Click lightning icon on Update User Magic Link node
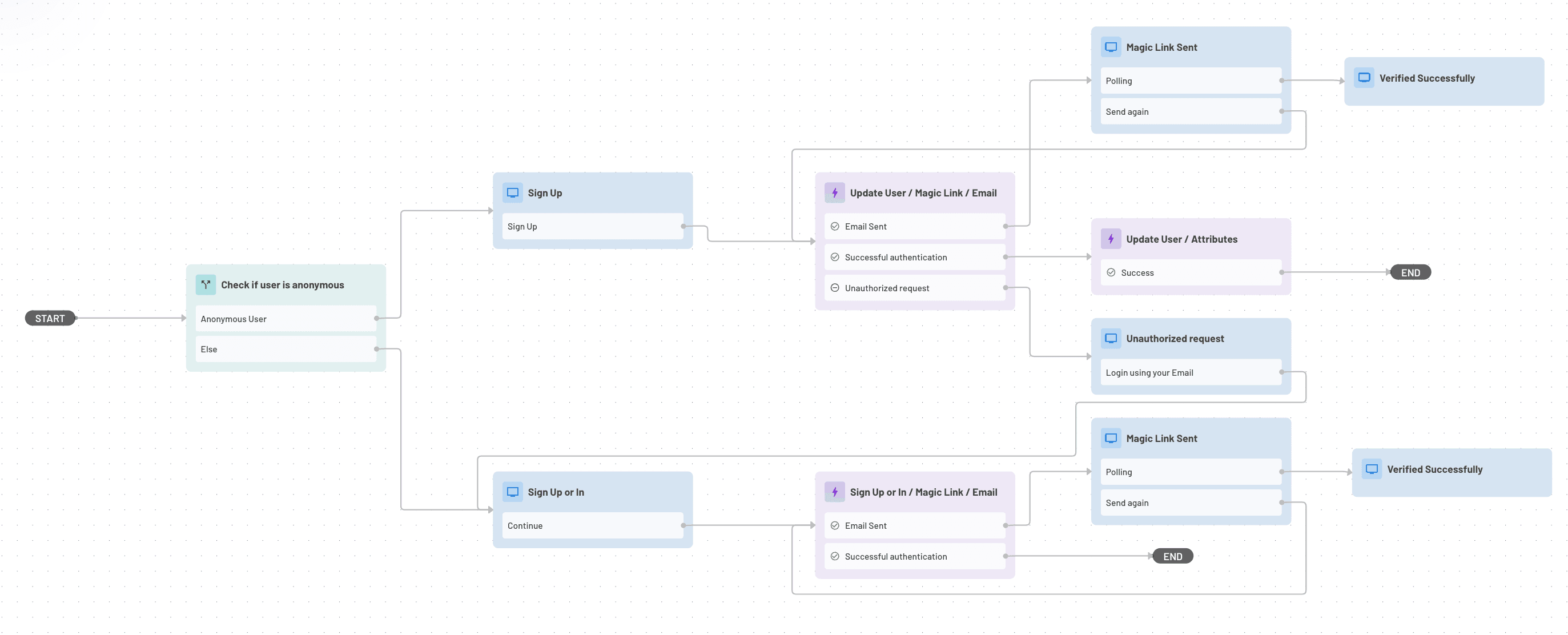Image resolution: width=1568 pixels, height=635 pixels. click(834, 192)
